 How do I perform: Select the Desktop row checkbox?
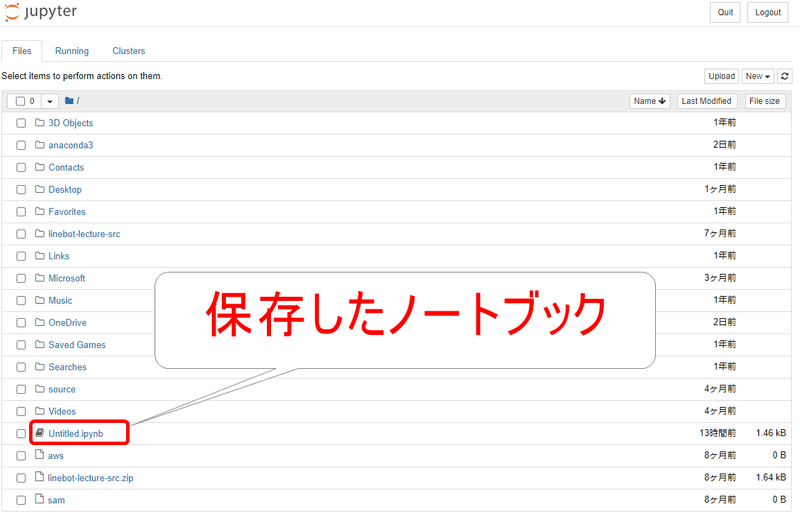[x=21, y=190]
